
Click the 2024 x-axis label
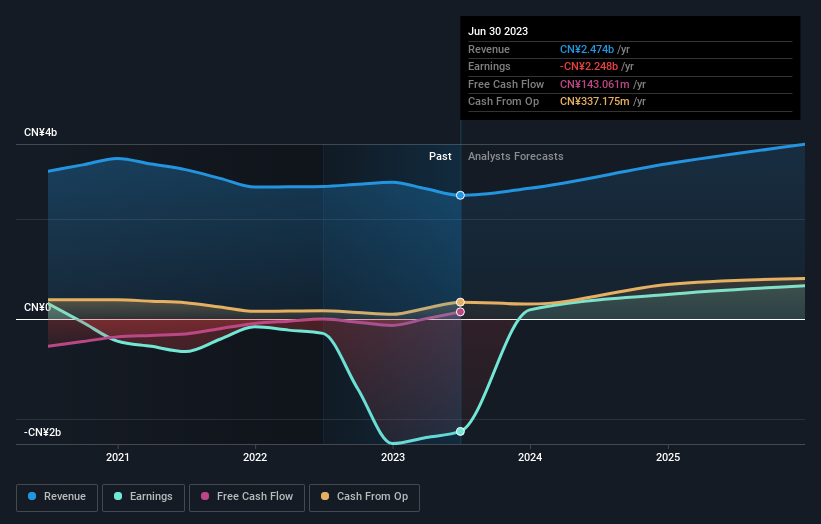pos(530,457)
